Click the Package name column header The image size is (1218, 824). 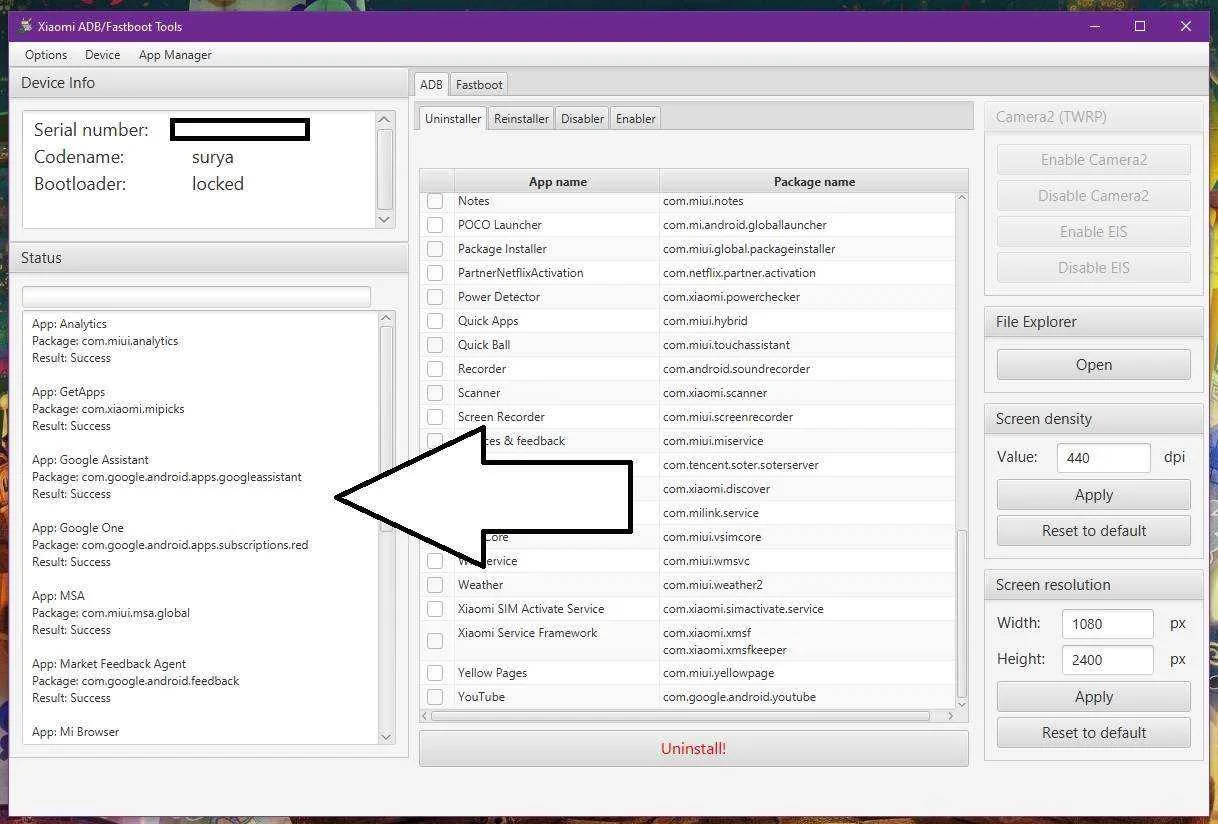tap(813, 181)
